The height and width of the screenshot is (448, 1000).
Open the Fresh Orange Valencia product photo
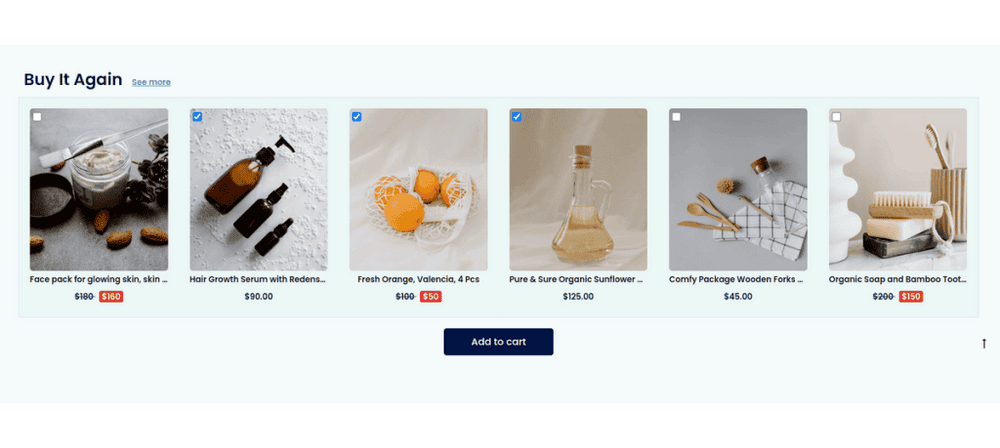click(418, 190)
